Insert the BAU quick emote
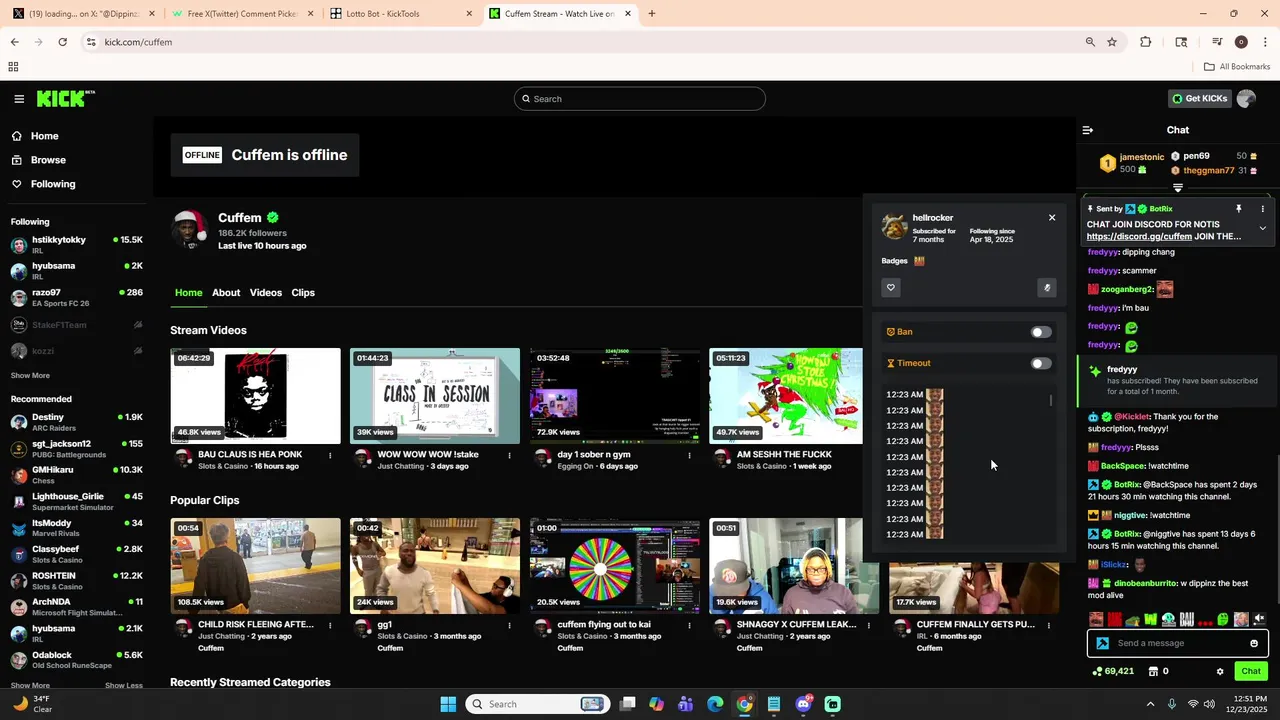 (1187, 620)
